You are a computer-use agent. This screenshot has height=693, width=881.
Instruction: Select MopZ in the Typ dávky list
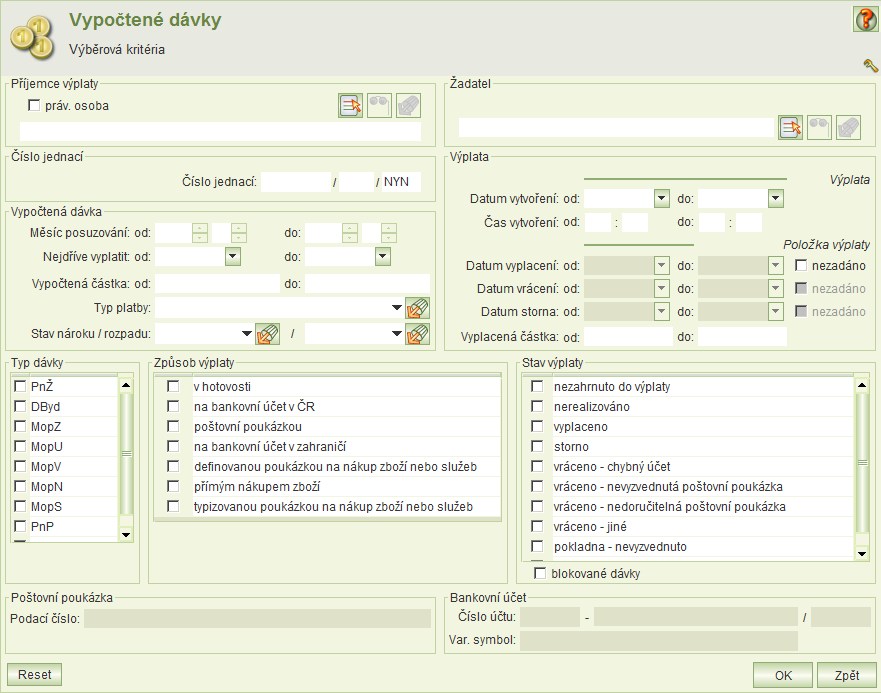coord(20,426)
